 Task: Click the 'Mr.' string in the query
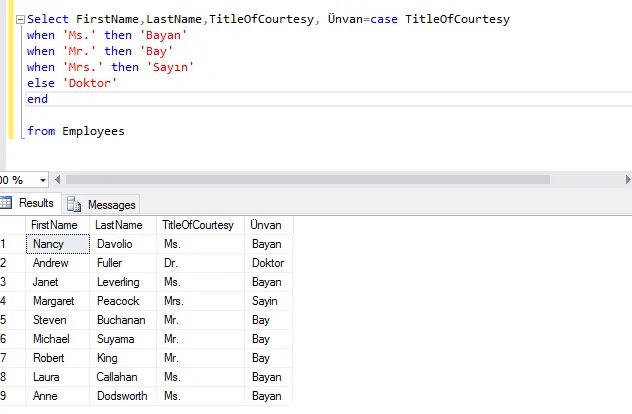click(79, 52)
